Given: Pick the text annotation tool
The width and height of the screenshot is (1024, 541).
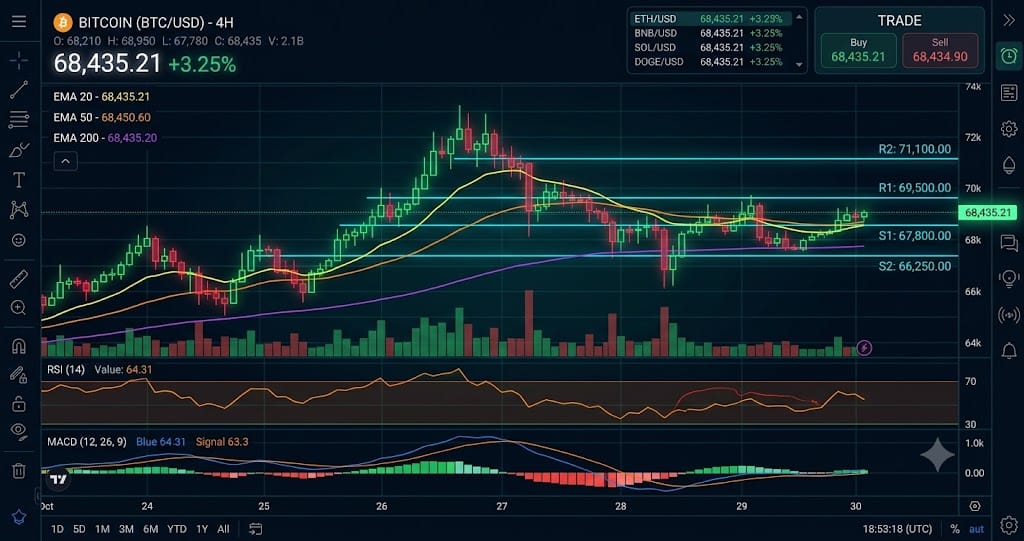Looking at the screenshot, I should (19, 180).
